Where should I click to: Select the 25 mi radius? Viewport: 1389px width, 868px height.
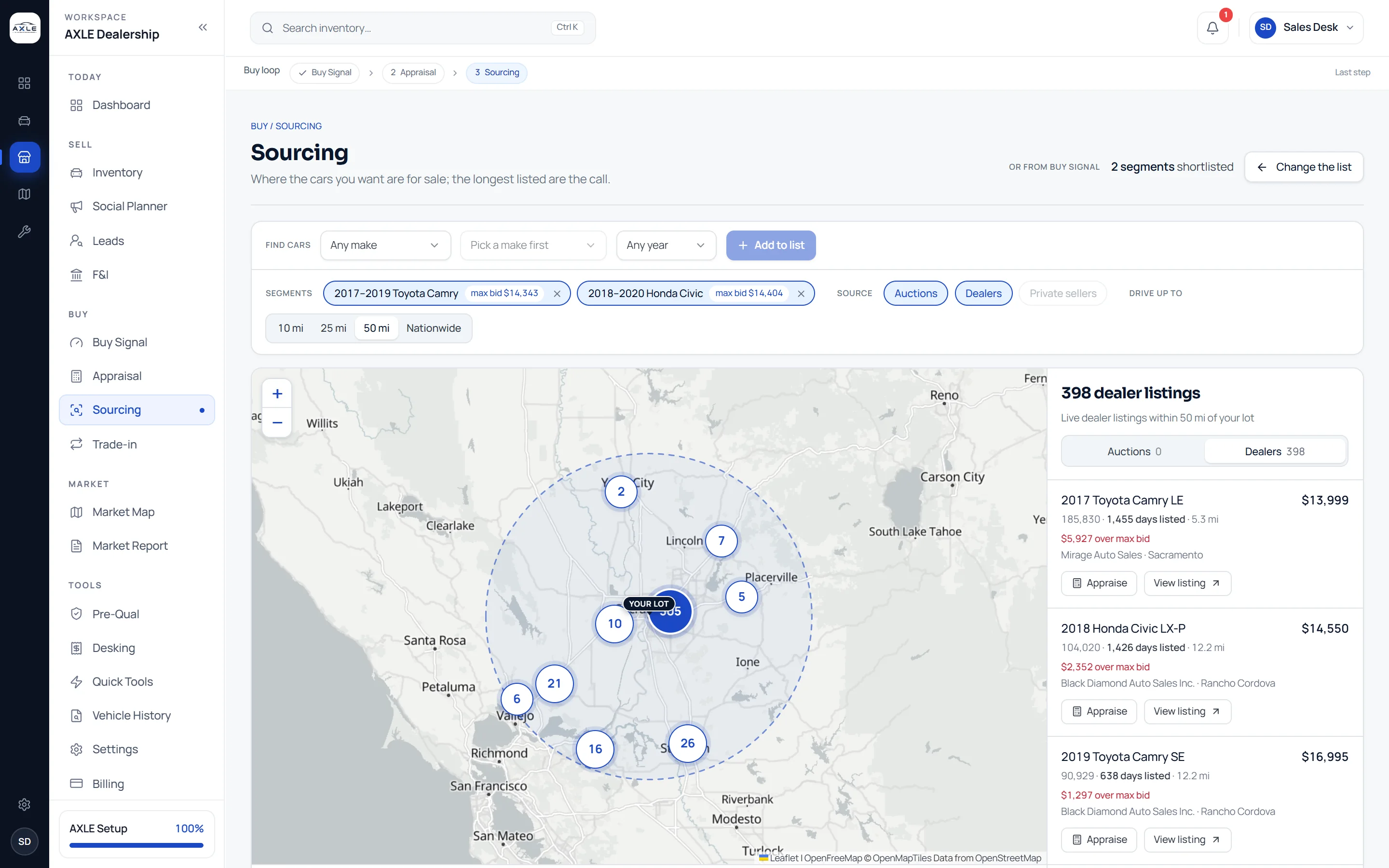333,328
